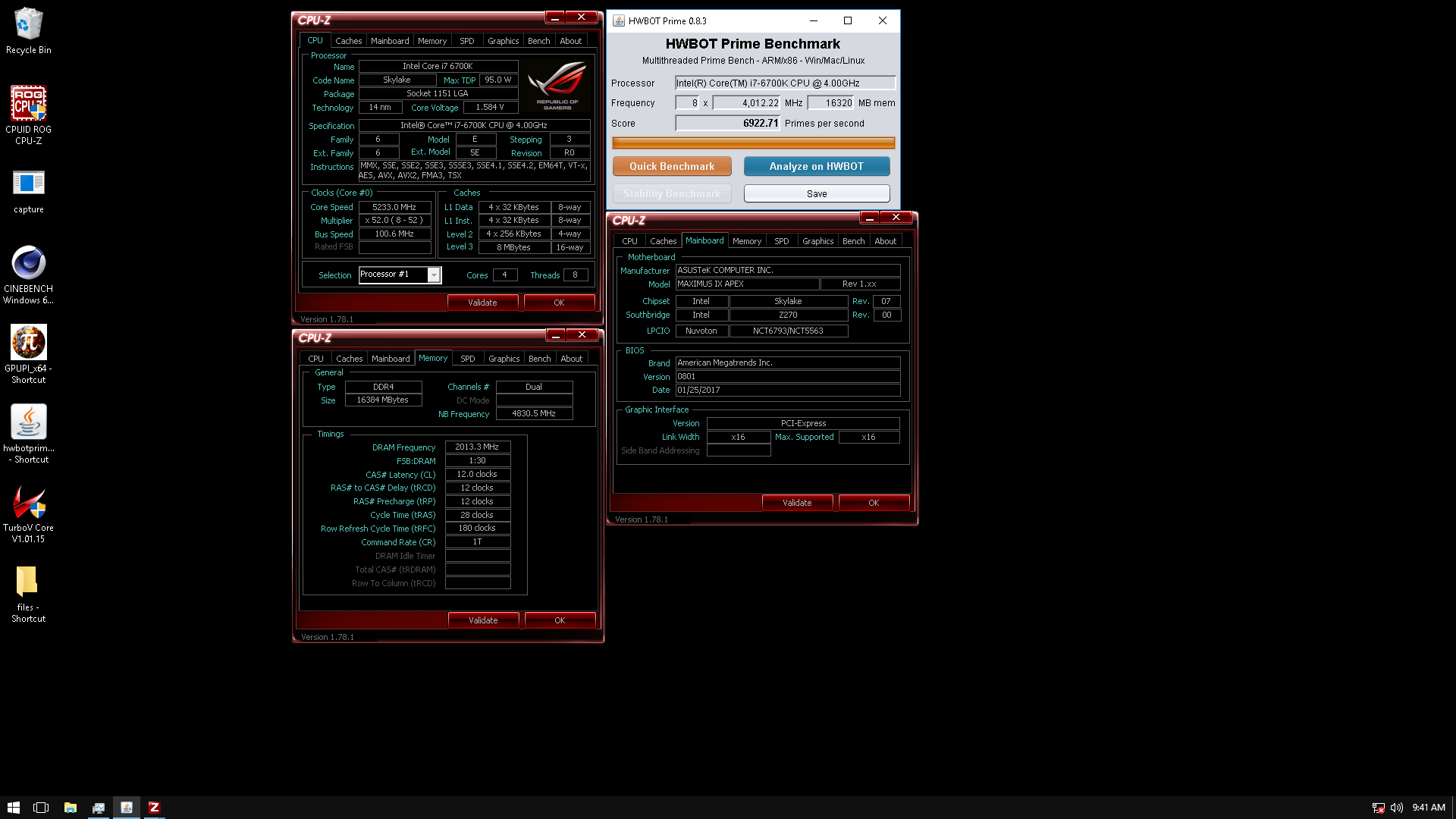Click the MB mem field showing 16320
The image size is (1456, 819).
click(830, 102)
